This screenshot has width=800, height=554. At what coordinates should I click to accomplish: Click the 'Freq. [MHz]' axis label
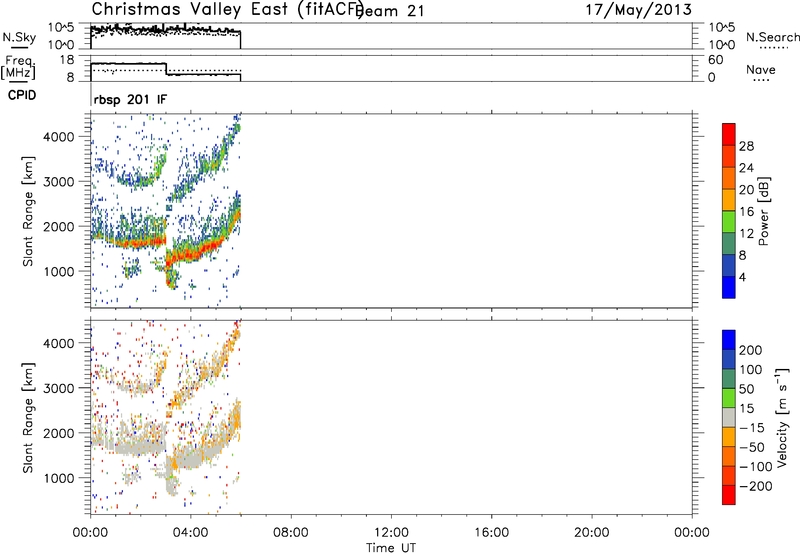(x=19, y=68)
